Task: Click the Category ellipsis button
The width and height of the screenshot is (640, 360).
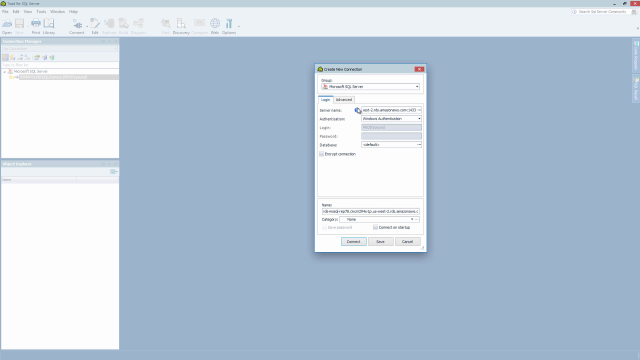Action: [x=417, y=220]
